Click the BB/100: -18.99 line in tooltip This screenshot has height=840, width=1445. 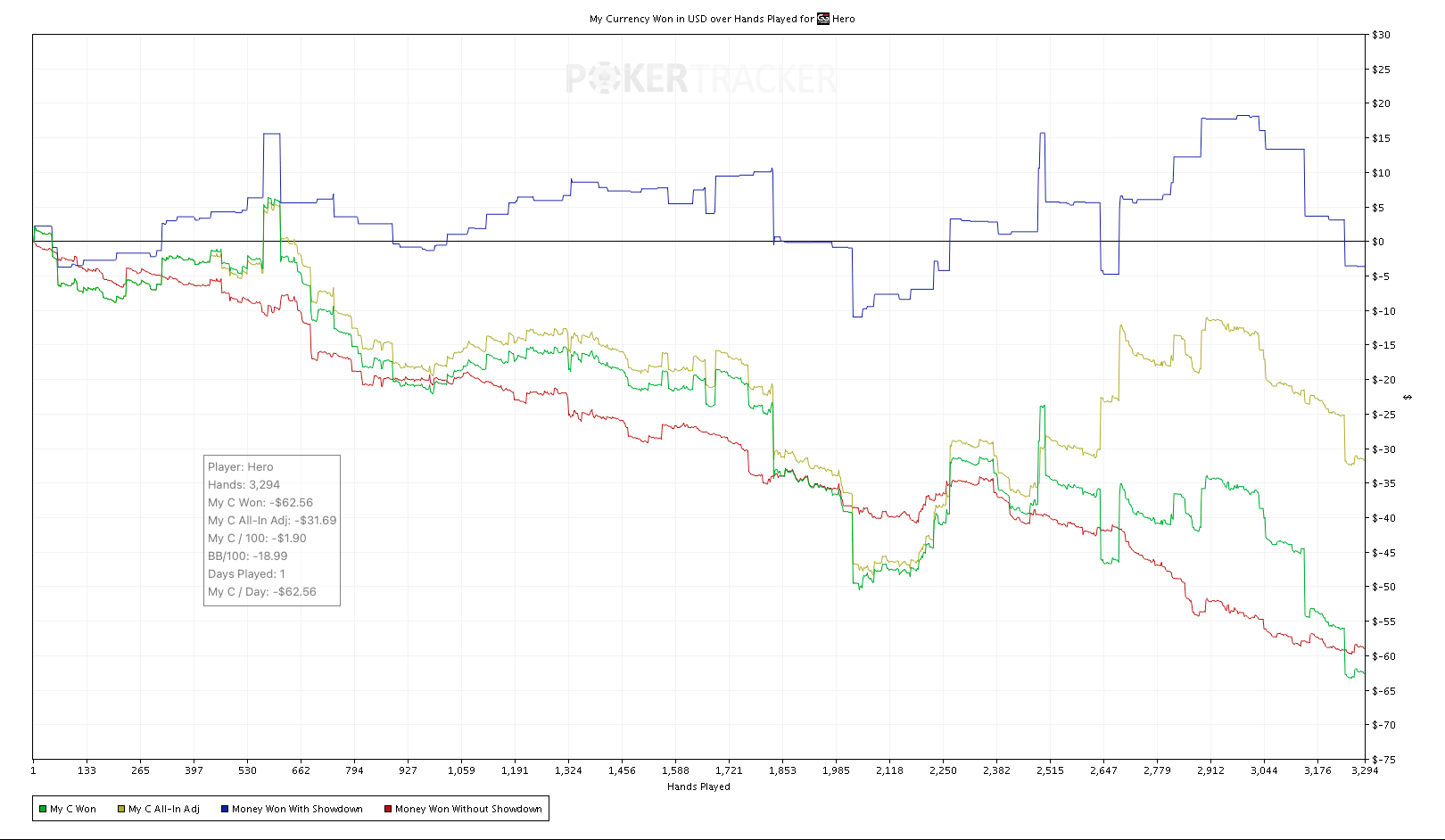(248, 556)
